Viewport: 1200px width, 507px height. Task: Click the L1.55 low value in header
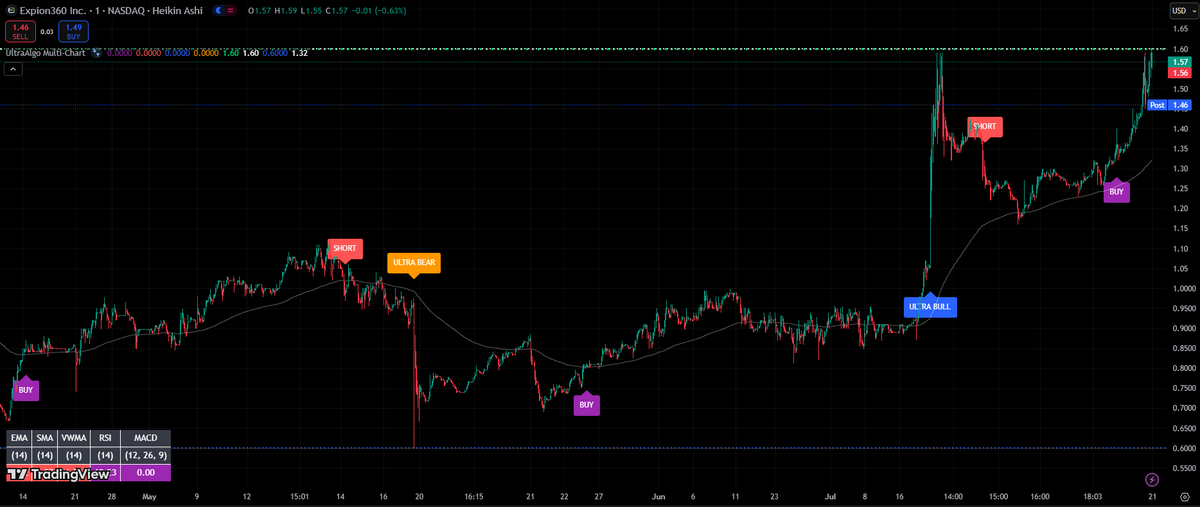pos(311,10)
